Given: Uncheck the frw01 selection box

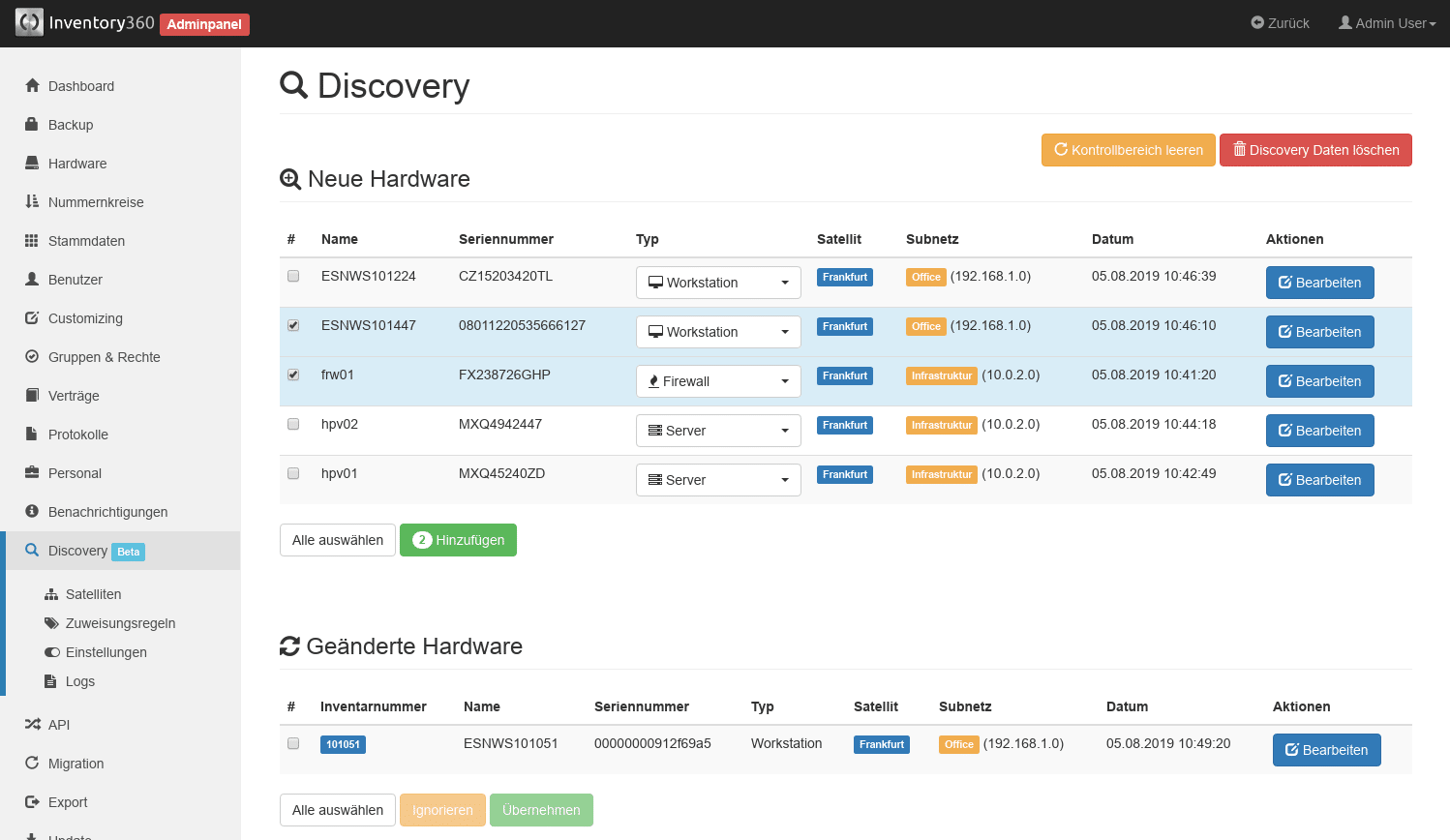Looking at the screenshot, I should [293, 375].
